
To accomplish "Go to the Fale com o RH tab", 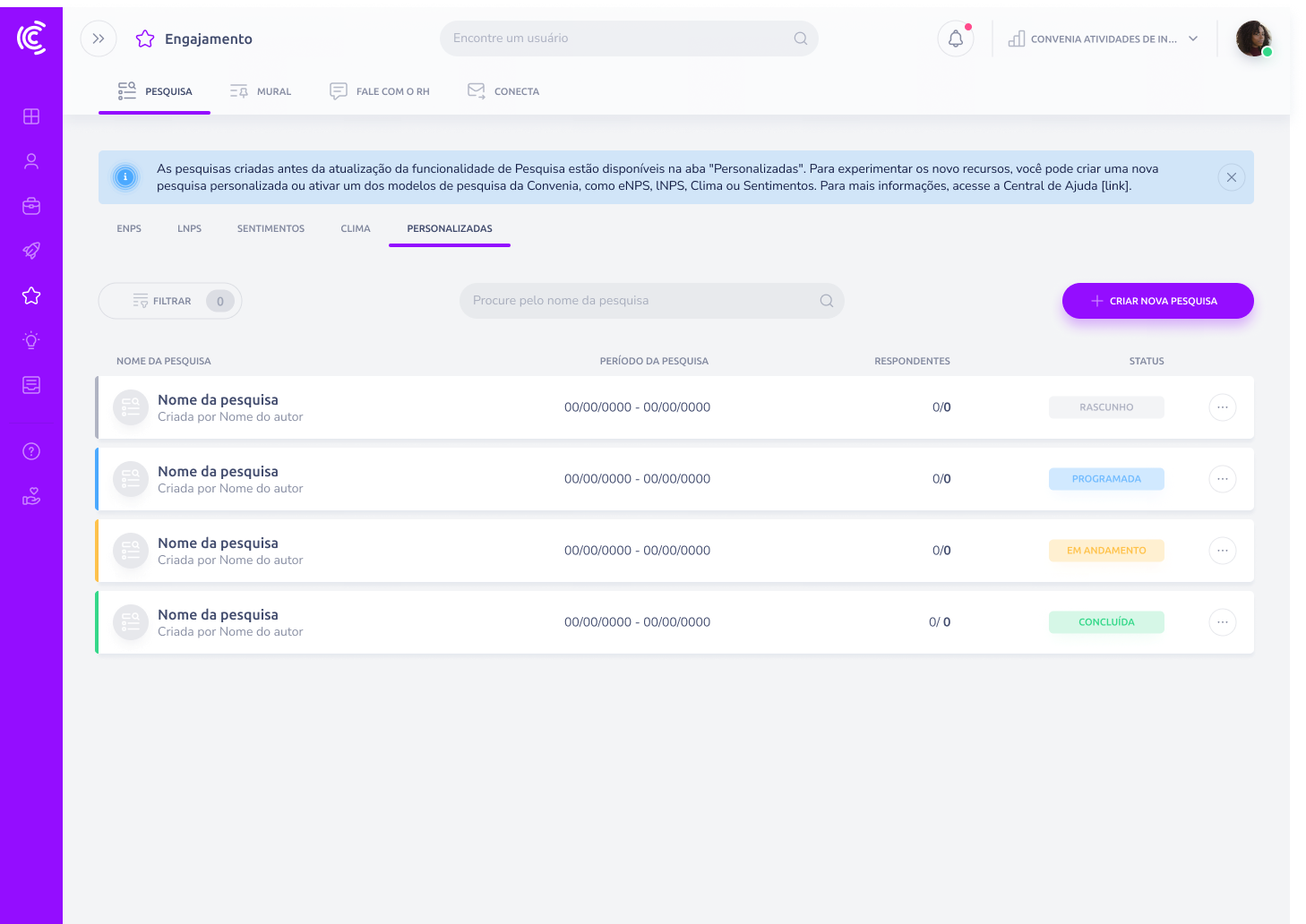I will (x=380, y=91).
